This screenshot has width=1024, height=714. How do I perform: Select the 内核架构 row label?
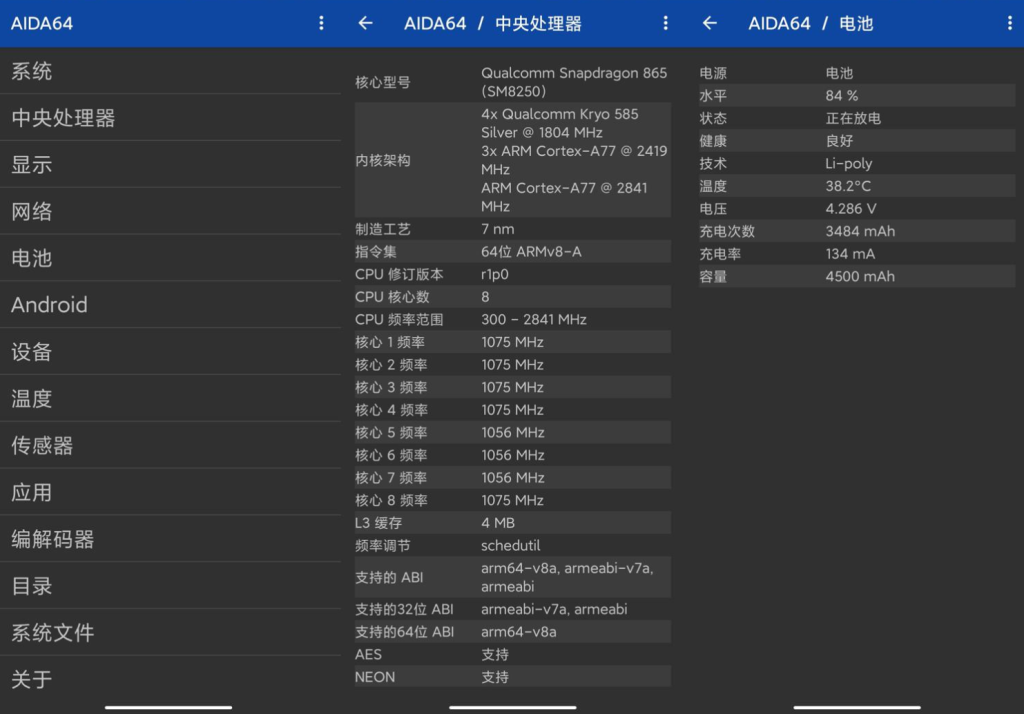[x=383, y=161]
